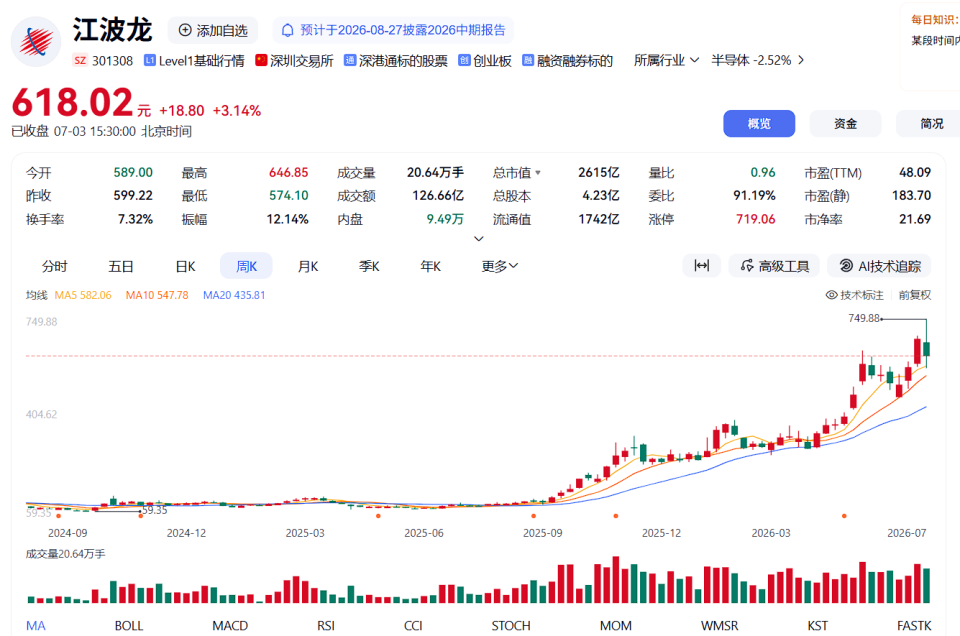
Task: Click the 618.02 current price
Action: pos(72,102)
